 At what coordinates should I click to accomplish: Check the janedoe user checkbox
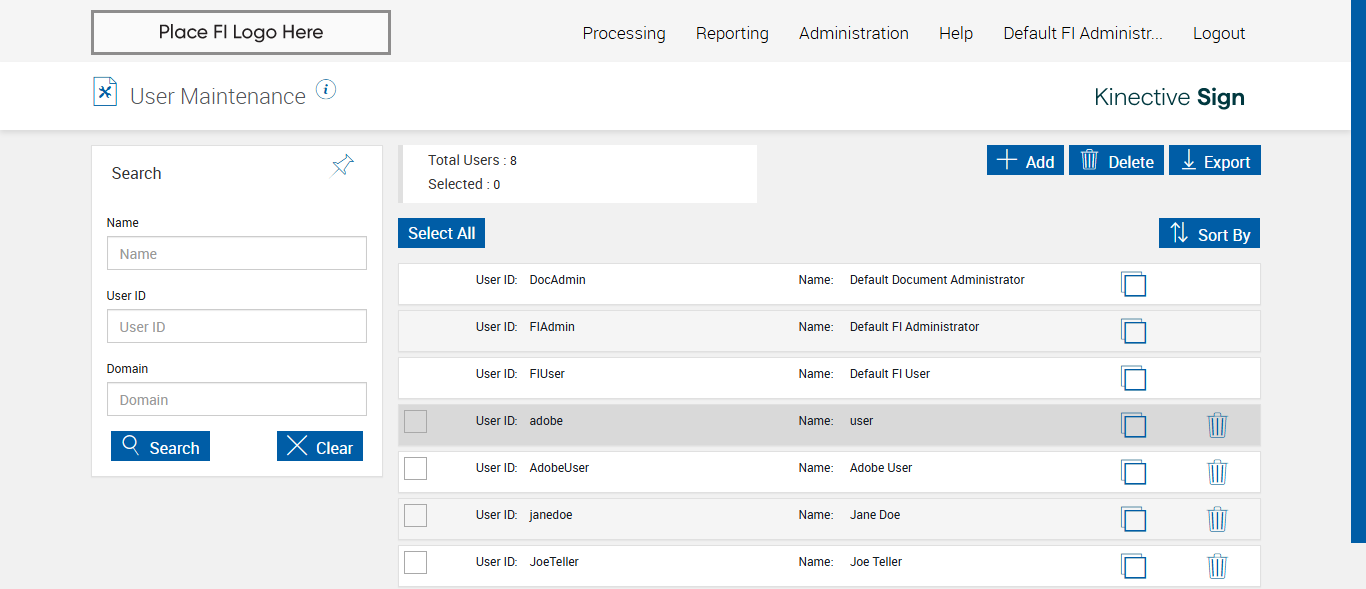click(x=415, y=516)
